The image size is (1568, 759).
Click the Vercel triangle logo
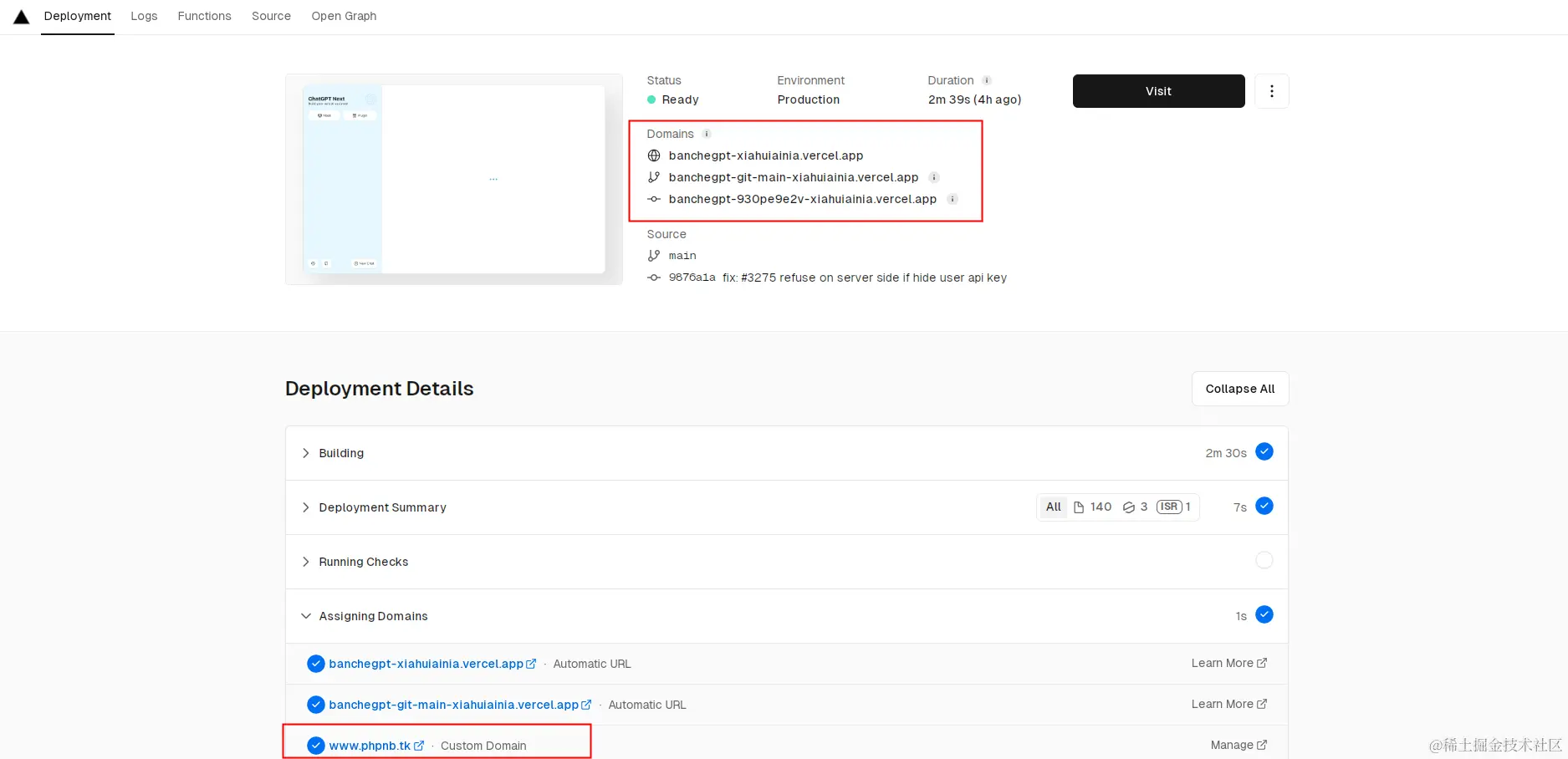(22, 17)
